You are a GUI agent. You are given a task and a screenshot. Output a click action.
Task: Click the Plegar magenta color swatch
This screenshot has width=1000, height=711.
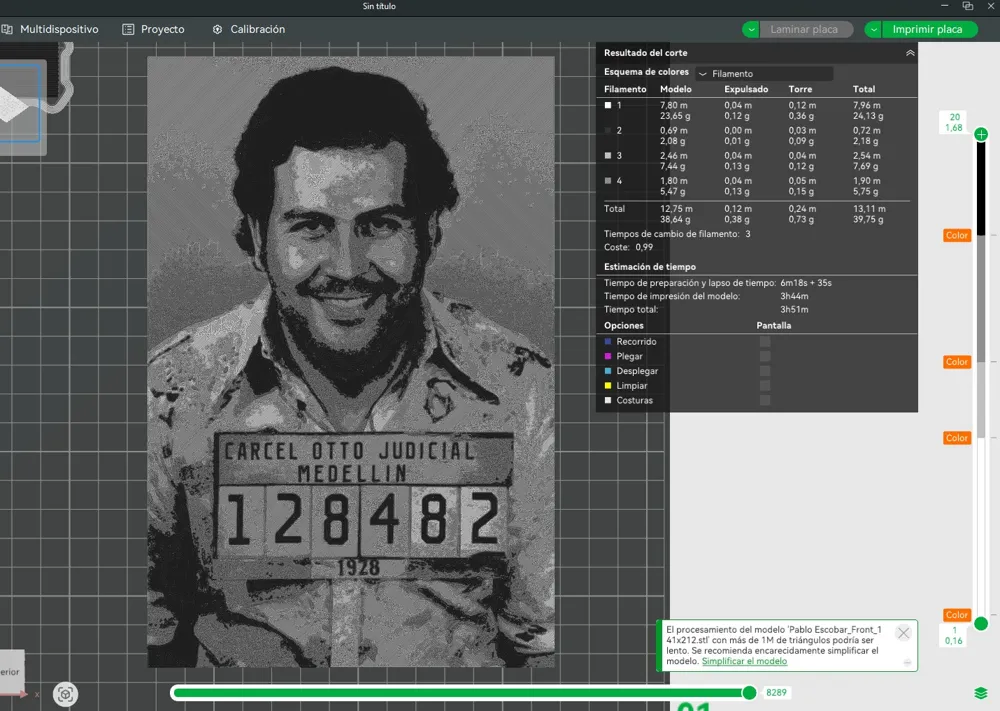[608, 356]
